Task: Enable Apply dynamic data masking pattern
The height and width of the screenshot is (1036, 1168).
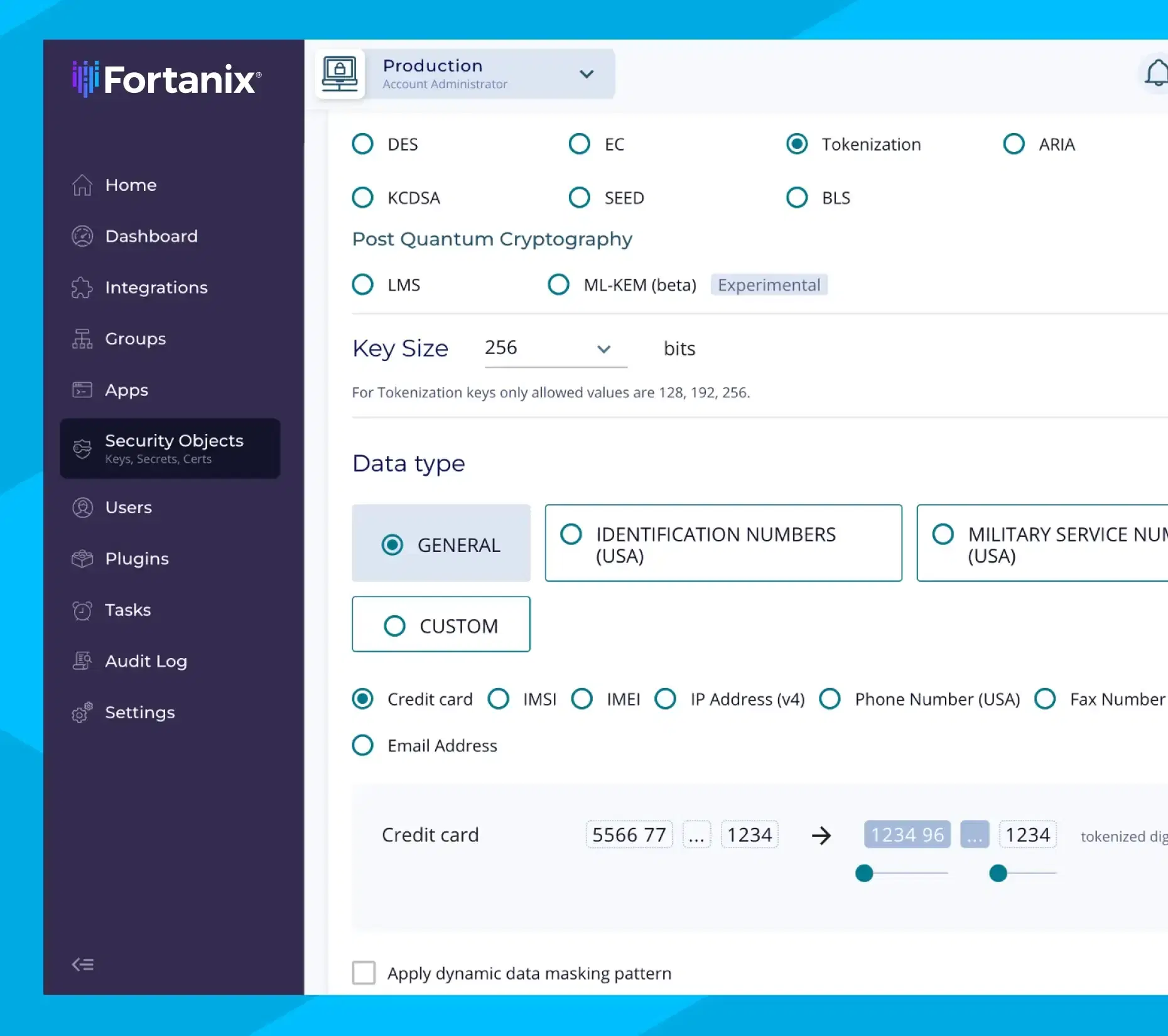Action: click(x=364, y=973)
